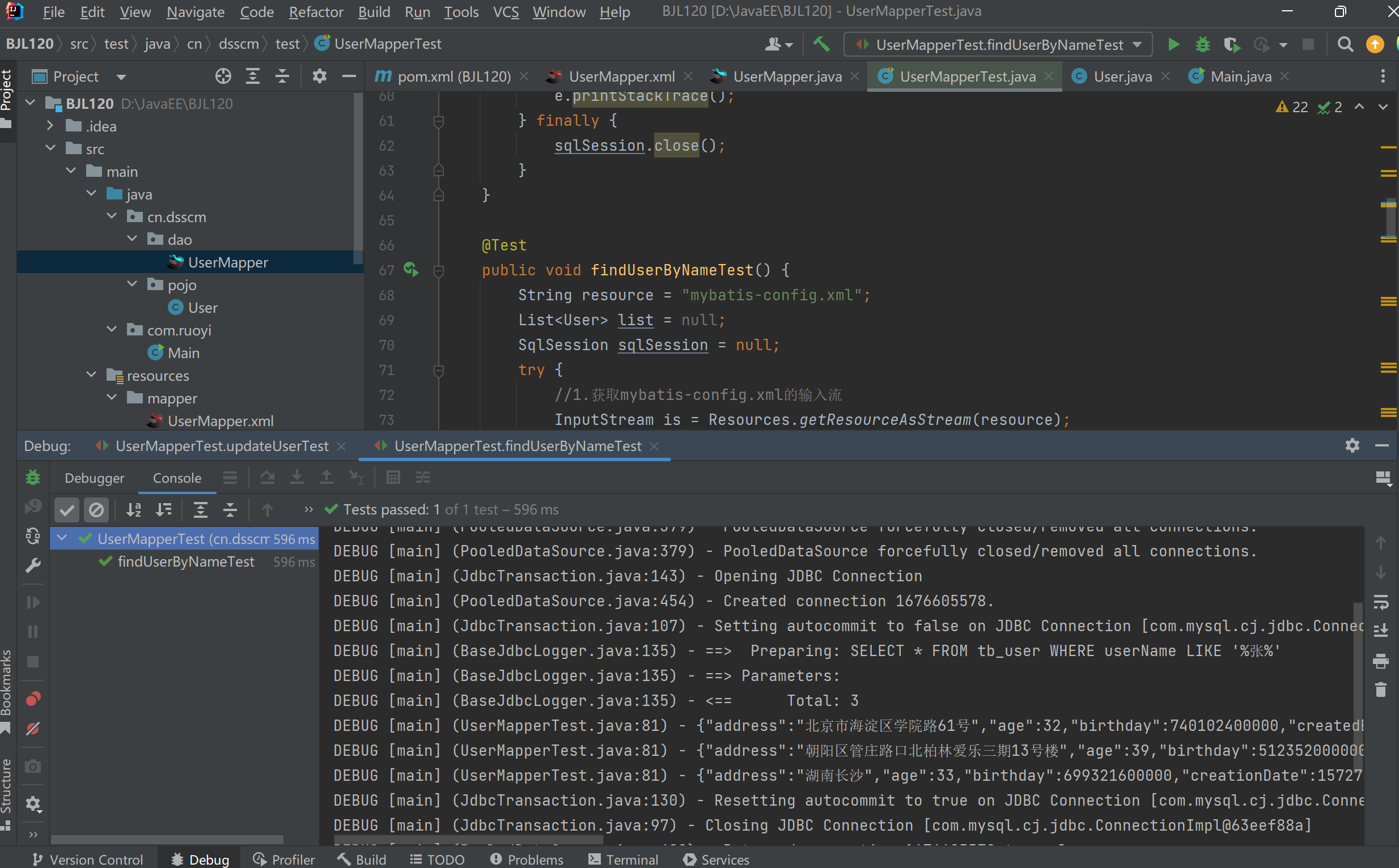Collapse the BJL120 root tree node
Viewport: 1399px width, 868px height.
coord(31,103)
